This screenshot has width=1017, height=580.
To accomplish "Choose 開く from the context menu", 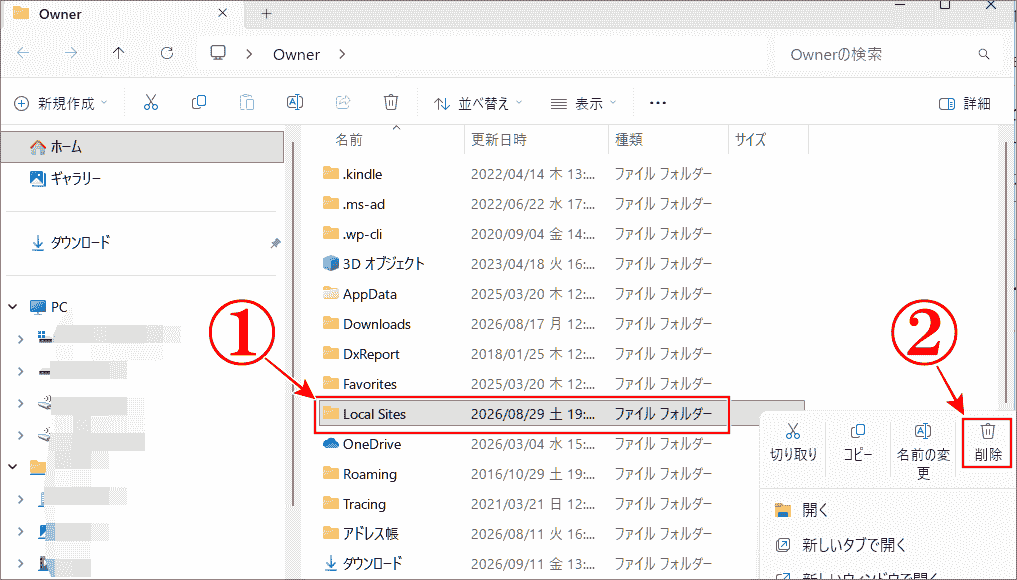I will click(802, 510).
